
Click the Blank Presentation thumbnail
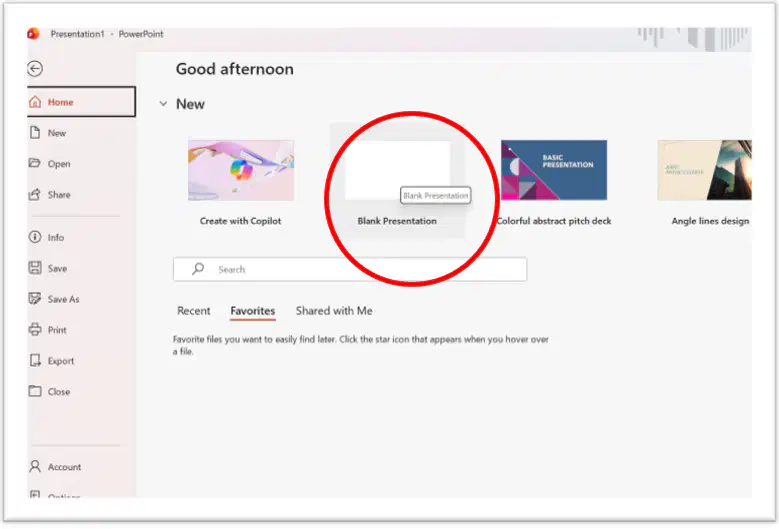click(397, 170)
